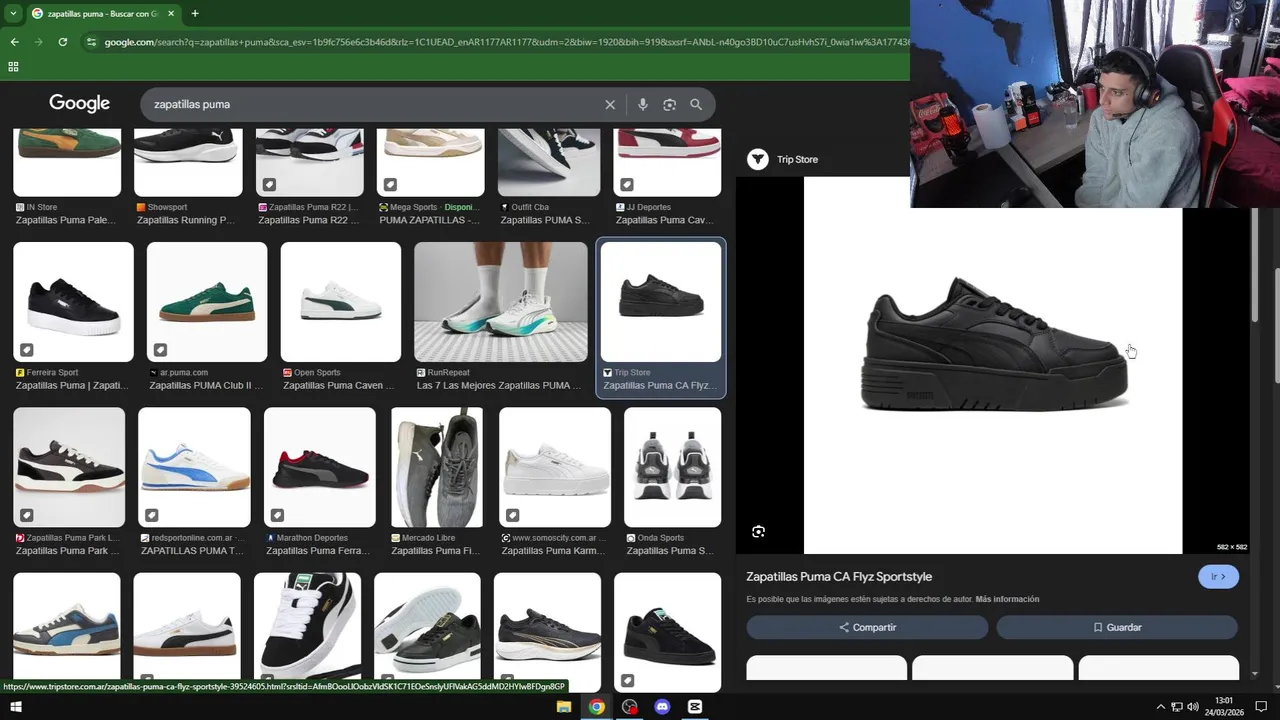Click product tag icon on somoscity thumbnail
Image resolution: width=1280 pixels, height=720 pixels.
512,515
